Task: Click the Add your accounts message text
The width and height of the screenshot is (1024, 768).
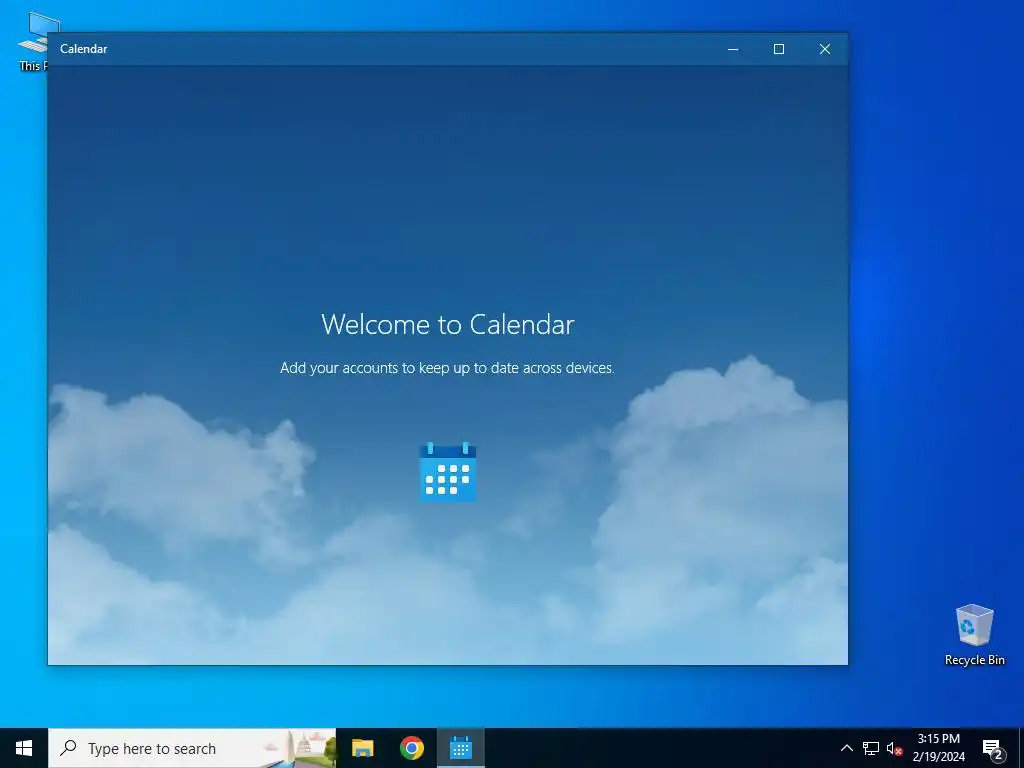Action: coord(447,368)
